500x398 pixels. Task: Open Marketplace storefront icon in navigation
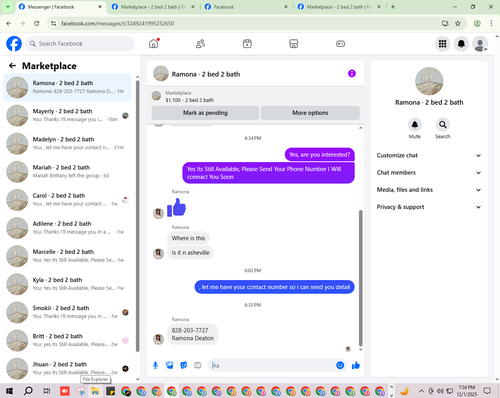(294, 44)
